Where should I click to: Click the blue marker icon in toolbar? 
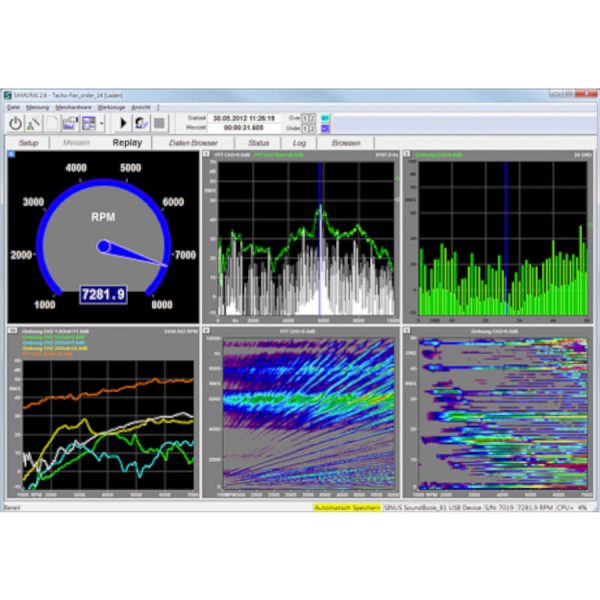pyautogui.click(x=325, y=129)
